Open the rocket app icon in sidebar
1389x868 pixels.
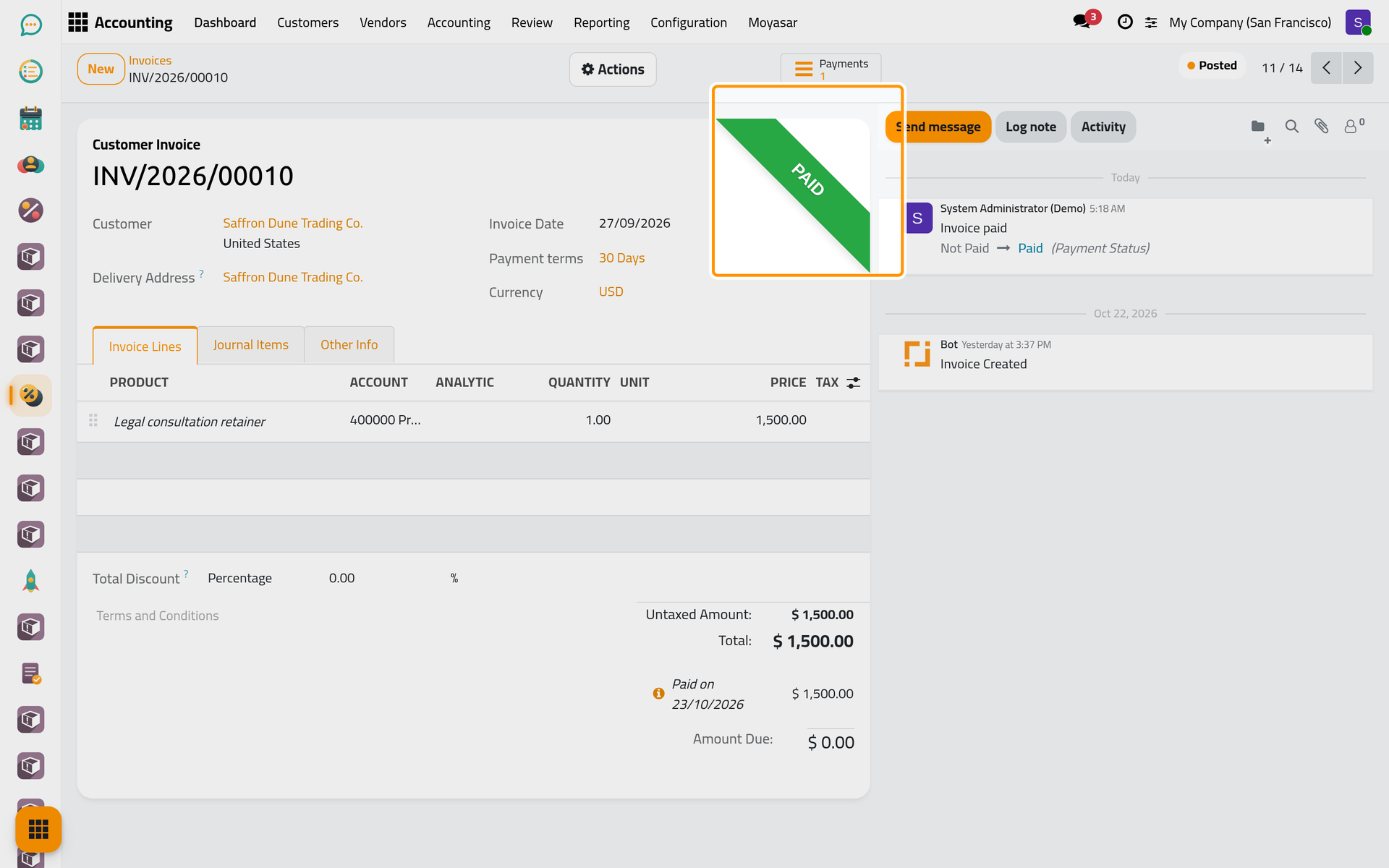pos(30,581)
